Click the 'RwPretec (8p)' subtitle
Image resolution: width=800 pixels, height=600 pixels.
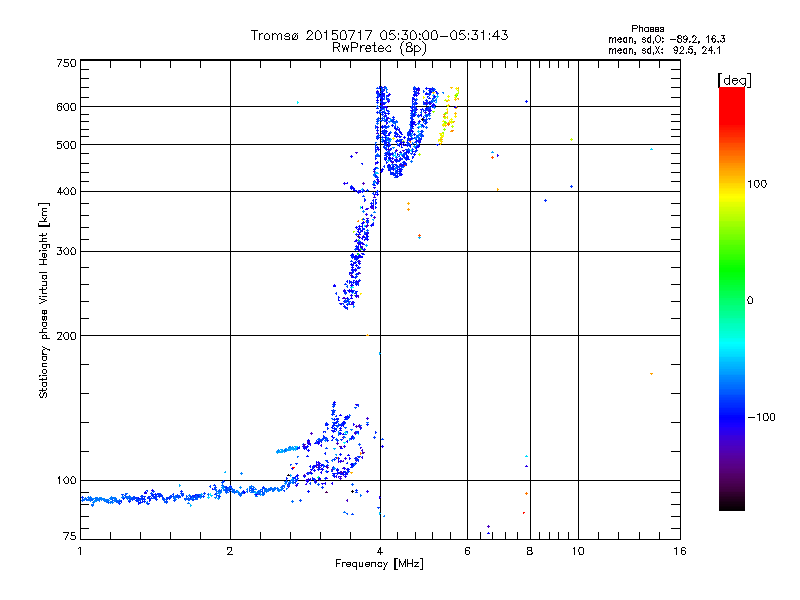coord(379,48)
